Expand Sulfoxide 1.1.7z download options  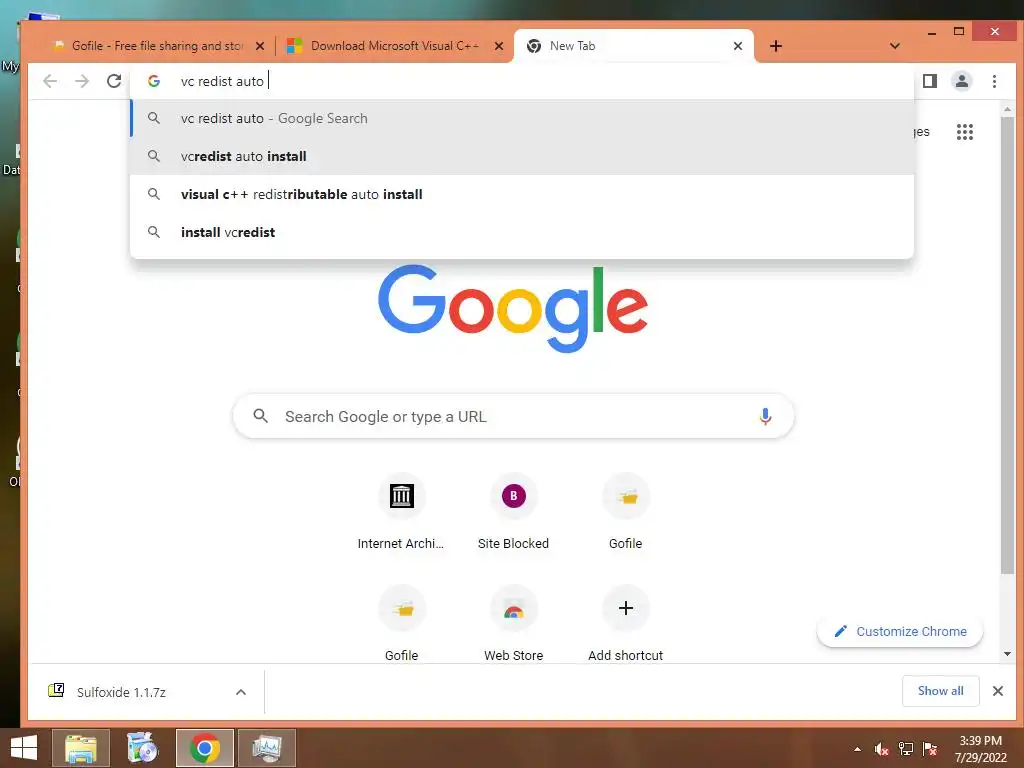tap(241, 692)
